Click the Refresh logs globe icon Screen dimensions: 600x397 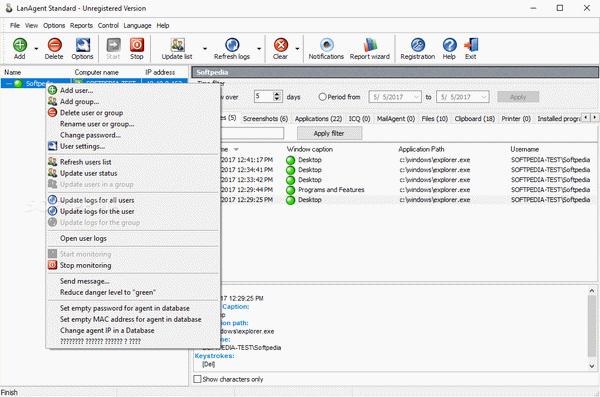(232, 45)
